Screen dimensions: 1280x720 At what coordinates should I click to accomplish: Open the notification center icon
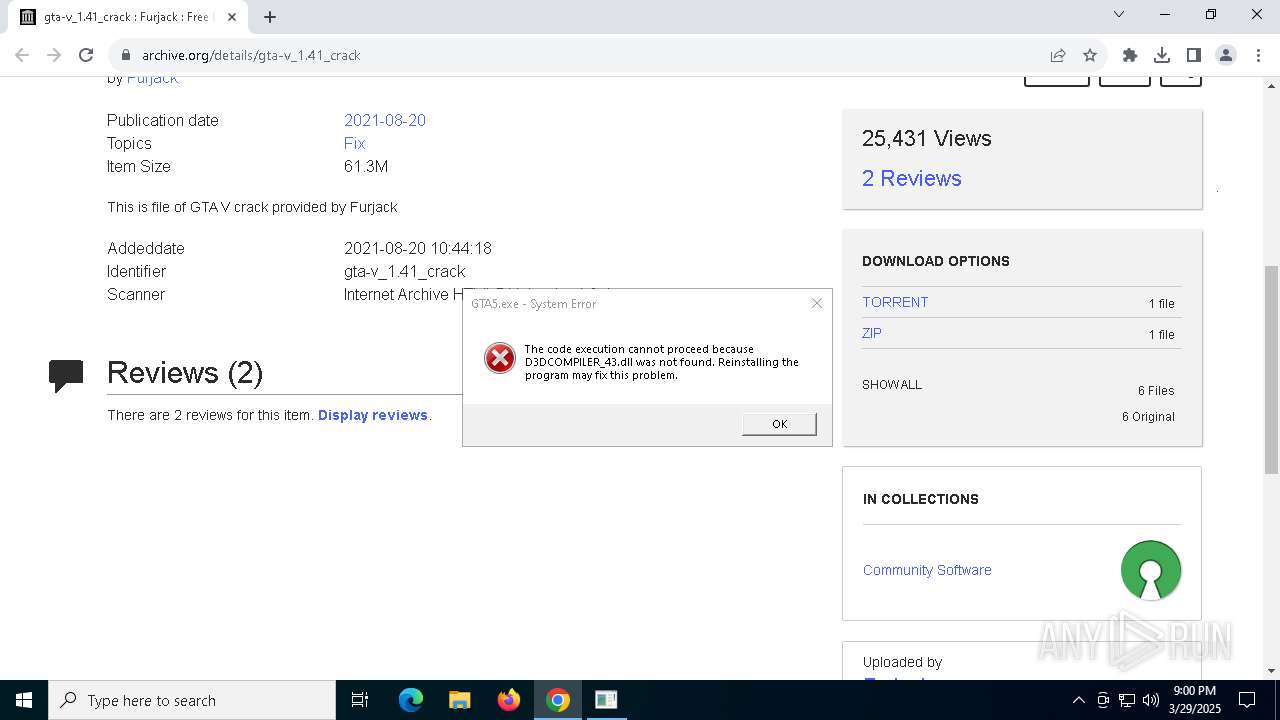pyautogui.click(x=1247, y=700)
